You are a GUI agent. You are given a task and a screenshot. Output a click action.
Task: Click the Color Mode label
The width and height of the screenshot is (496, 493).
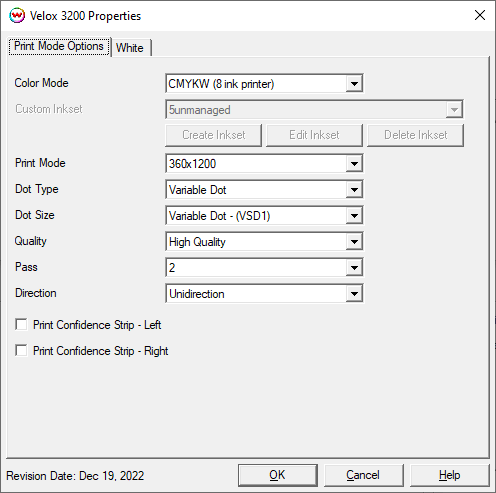41,83
